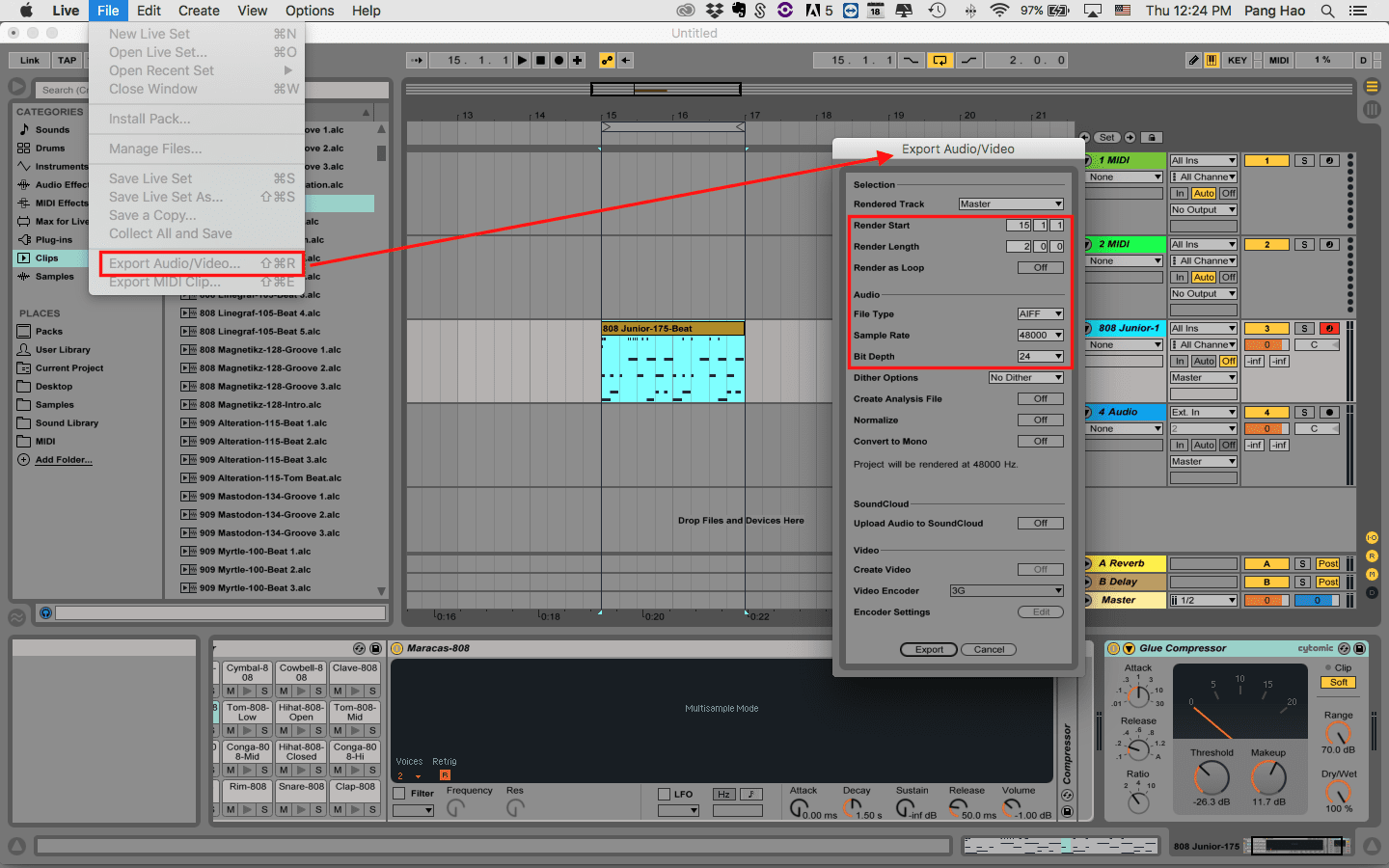Open Master output 1/2 dropdown
The width and height of the screenshot is (1389, 868).
tap(1203, 600)
